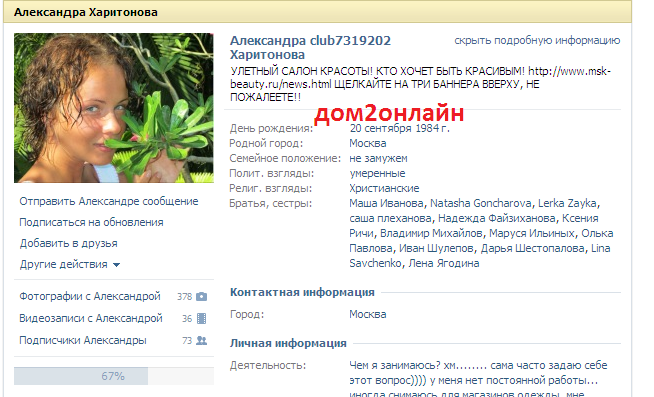Click birth year 1984 г.
654x397 pixels.
pyautogui.click(x=433, y=128)
